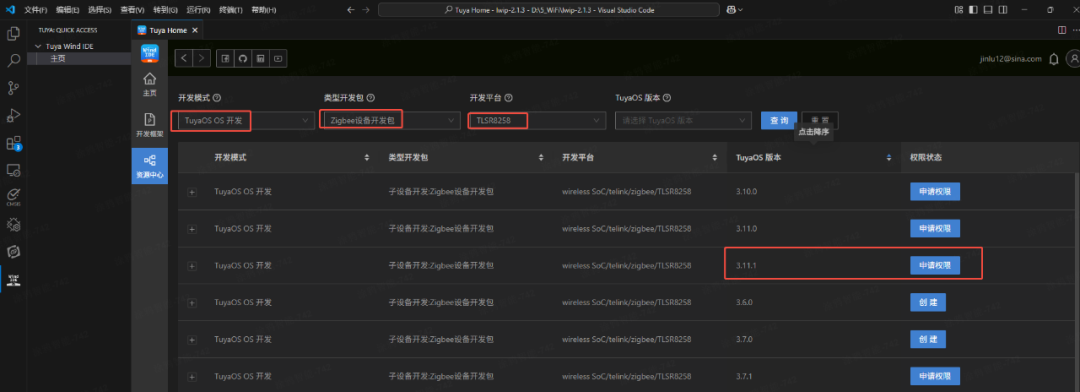
Task: Open the Copilot icon in title bar
Action: tap(731, 10)
